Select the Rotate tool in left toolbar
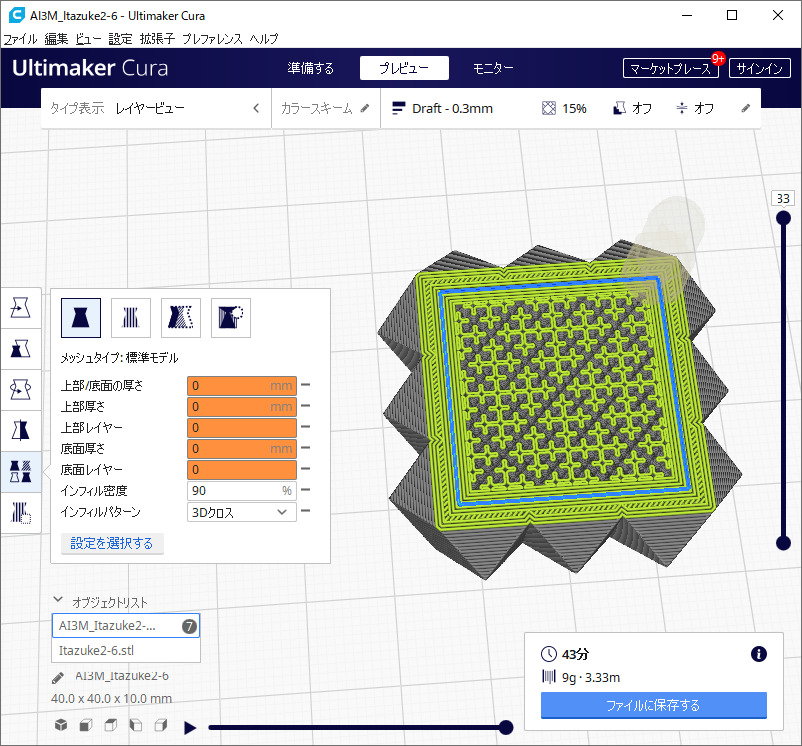 [x=20, y=389]
